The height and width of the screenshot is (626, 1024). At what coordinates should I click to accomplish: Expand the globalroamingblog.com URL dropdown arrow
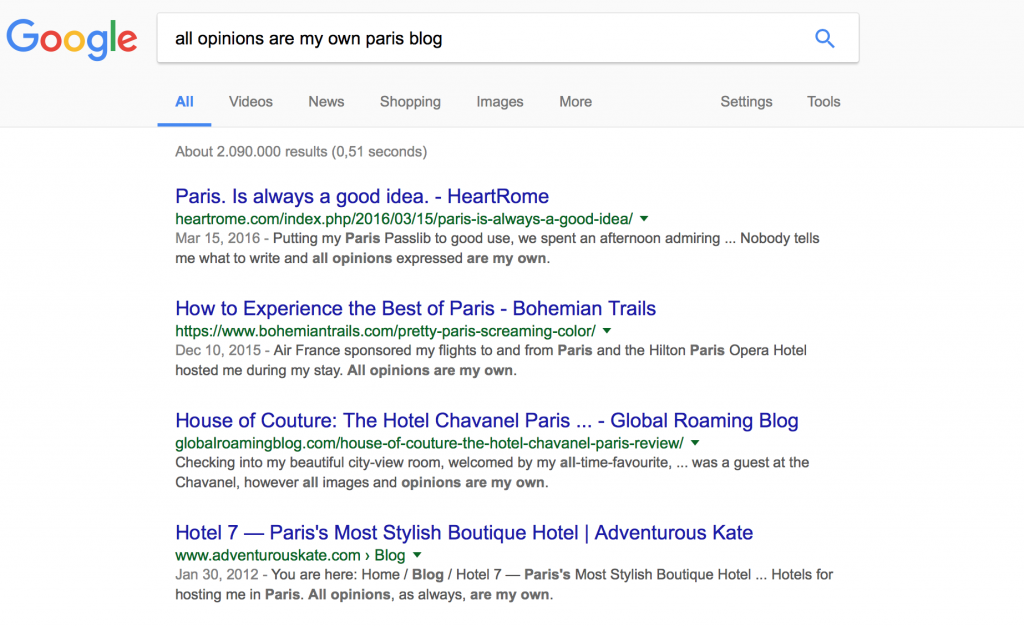(x=695, y=442)
